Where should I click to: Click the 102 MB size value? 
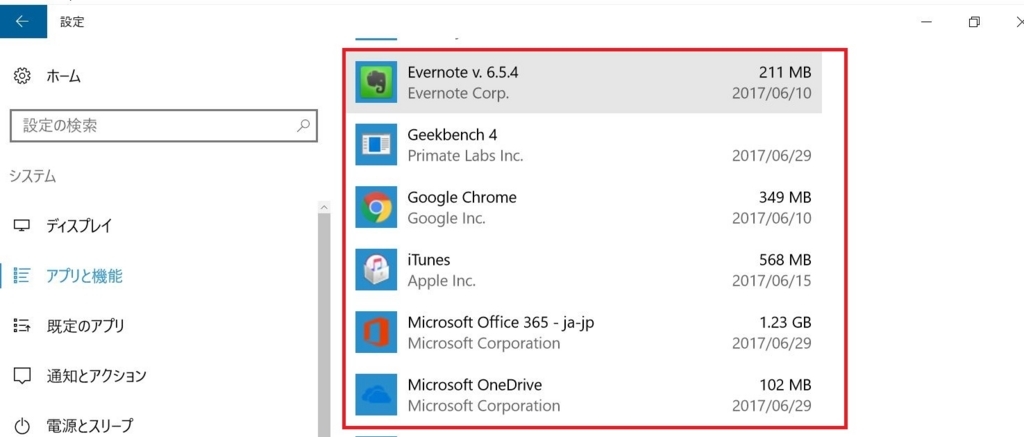(785, 385)
